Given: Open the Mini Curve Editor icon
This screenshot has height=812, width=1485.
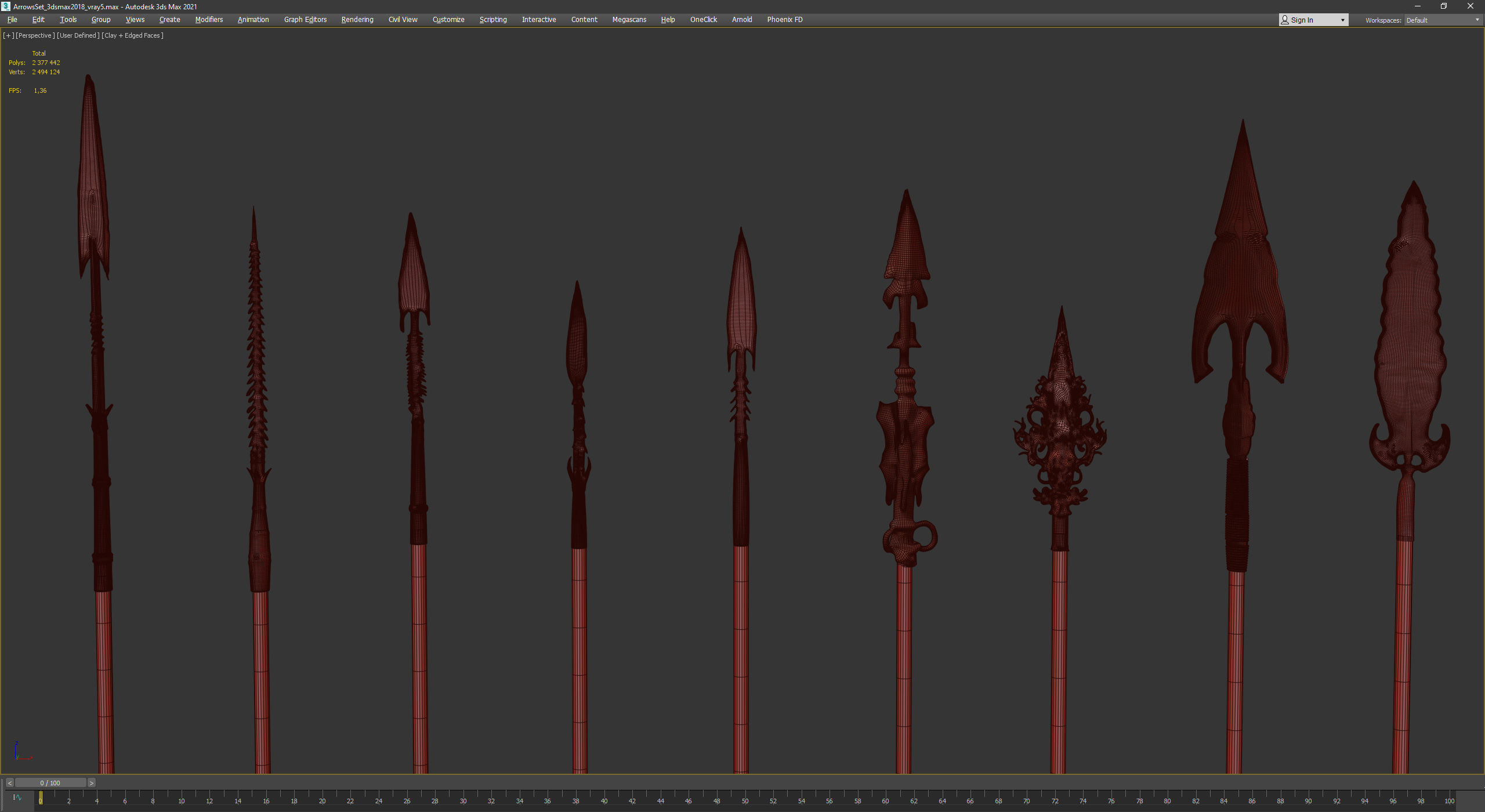Looking at the screenshot, I should tap(17, 797).
